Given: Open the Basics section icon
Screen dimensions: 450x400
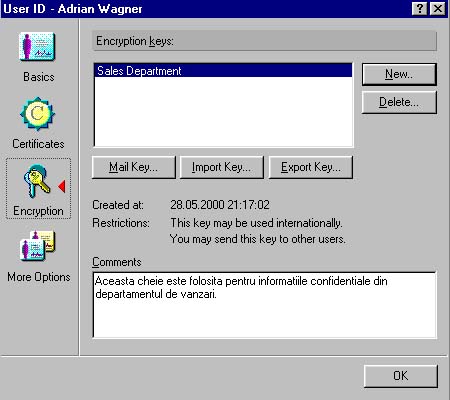Looking at the screenshot, I should (x=37, y=47).
